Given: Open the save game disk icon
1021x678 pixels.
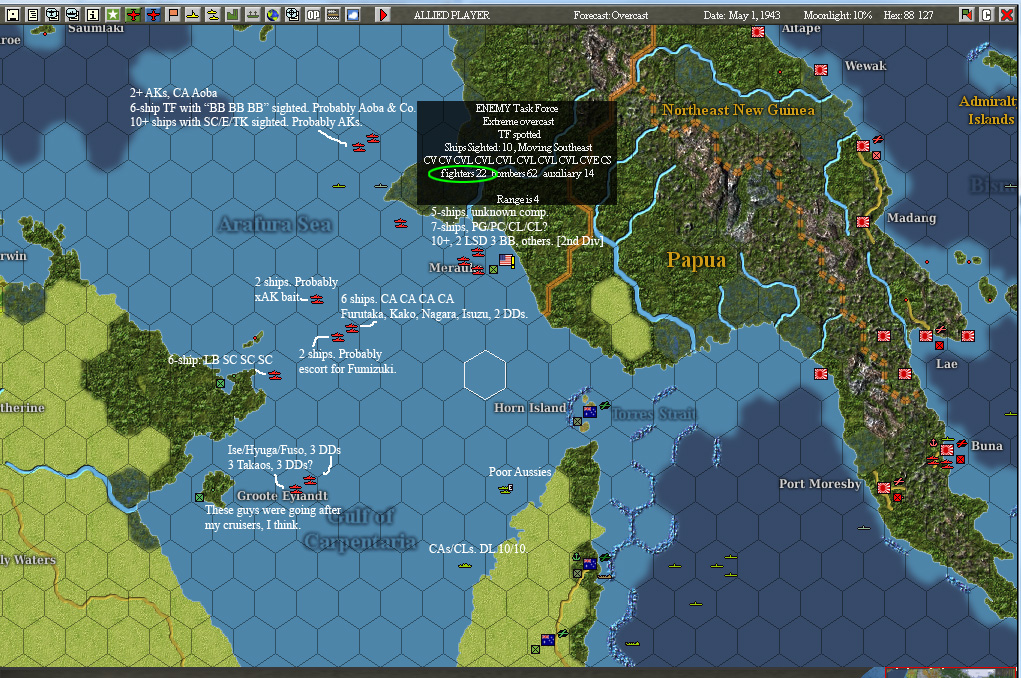Looking at the screenshot, I should tap(12, 14).
